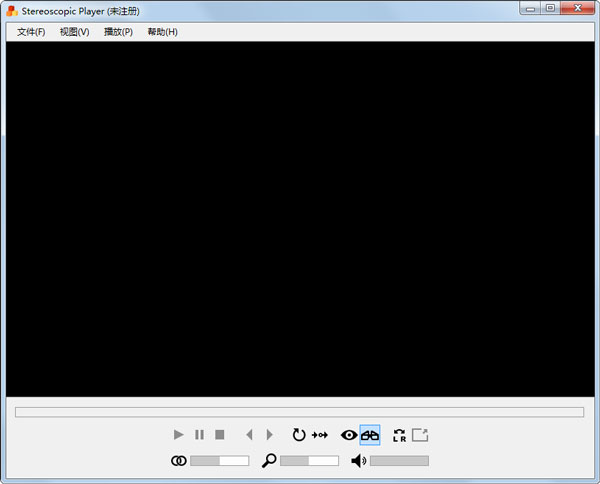Maximize the Stereoscopic Player window
The height and width of the screenshot is (484, 600).
(550, 8)
